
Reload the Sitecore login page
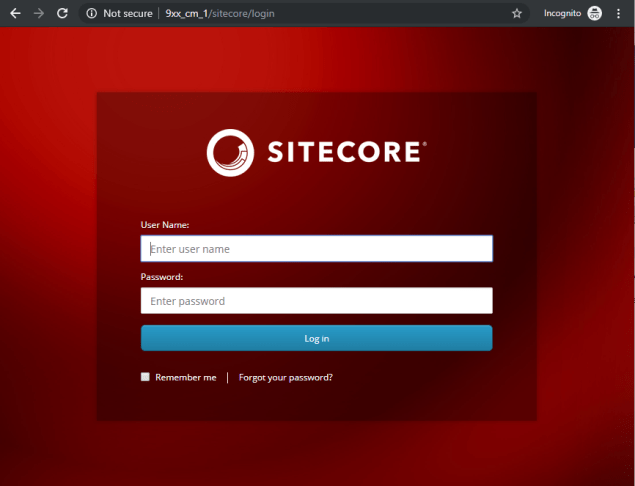click(x=62, y=13)
